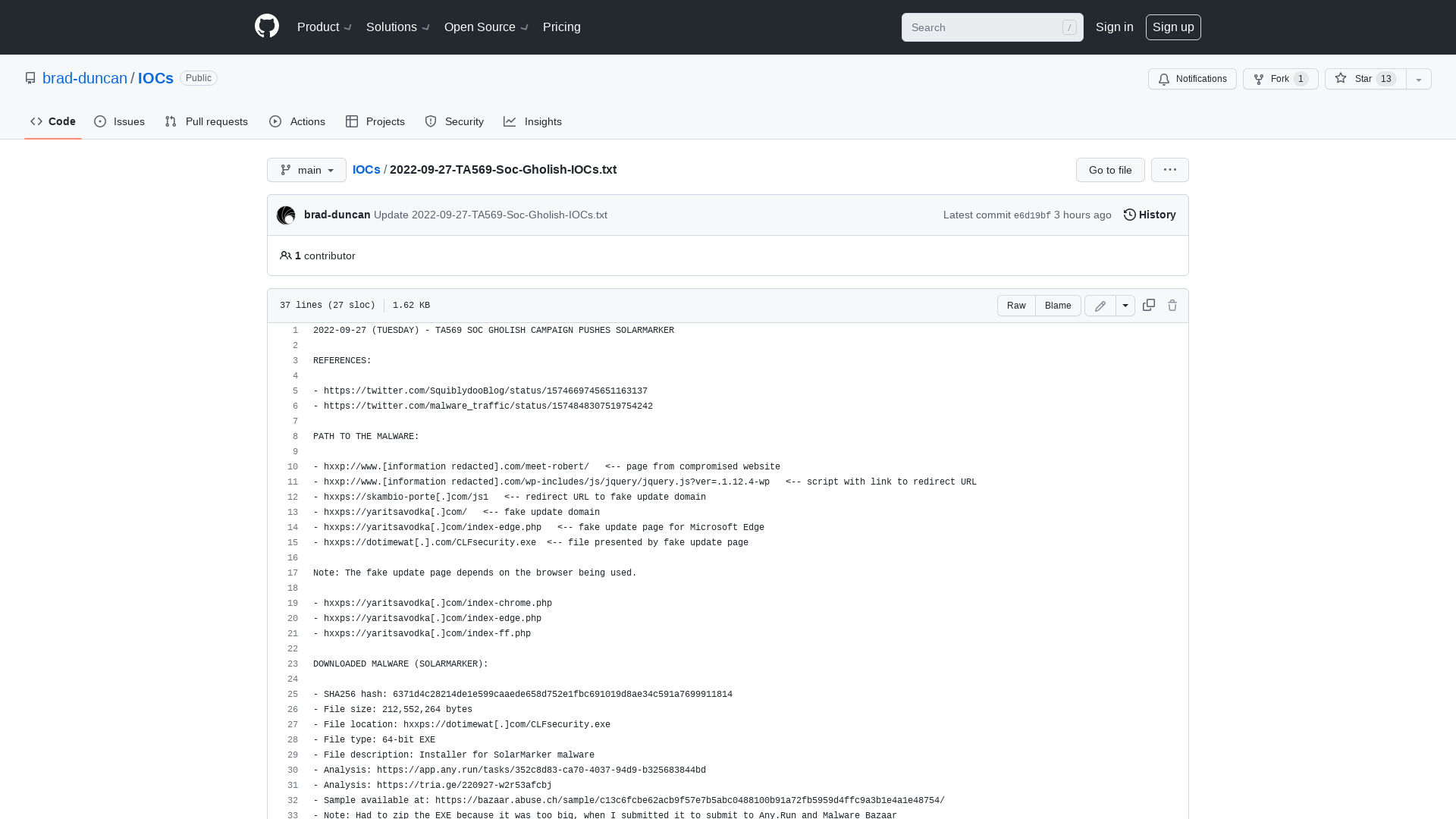Click the Go to file button

(x=1109, y=170)
